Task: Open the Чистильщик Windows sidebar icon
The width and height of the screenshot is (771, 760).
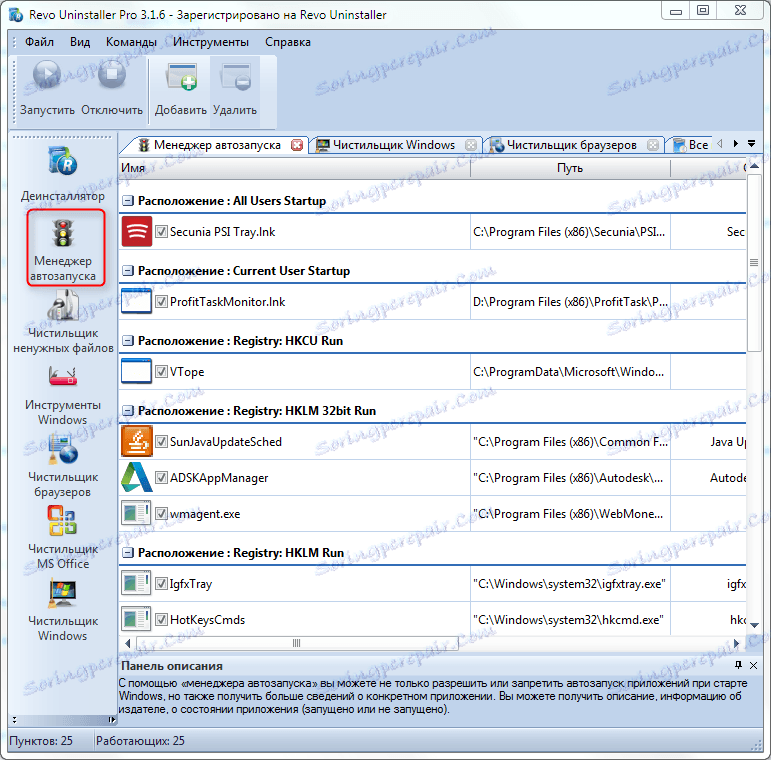Action: pos(62,593)
